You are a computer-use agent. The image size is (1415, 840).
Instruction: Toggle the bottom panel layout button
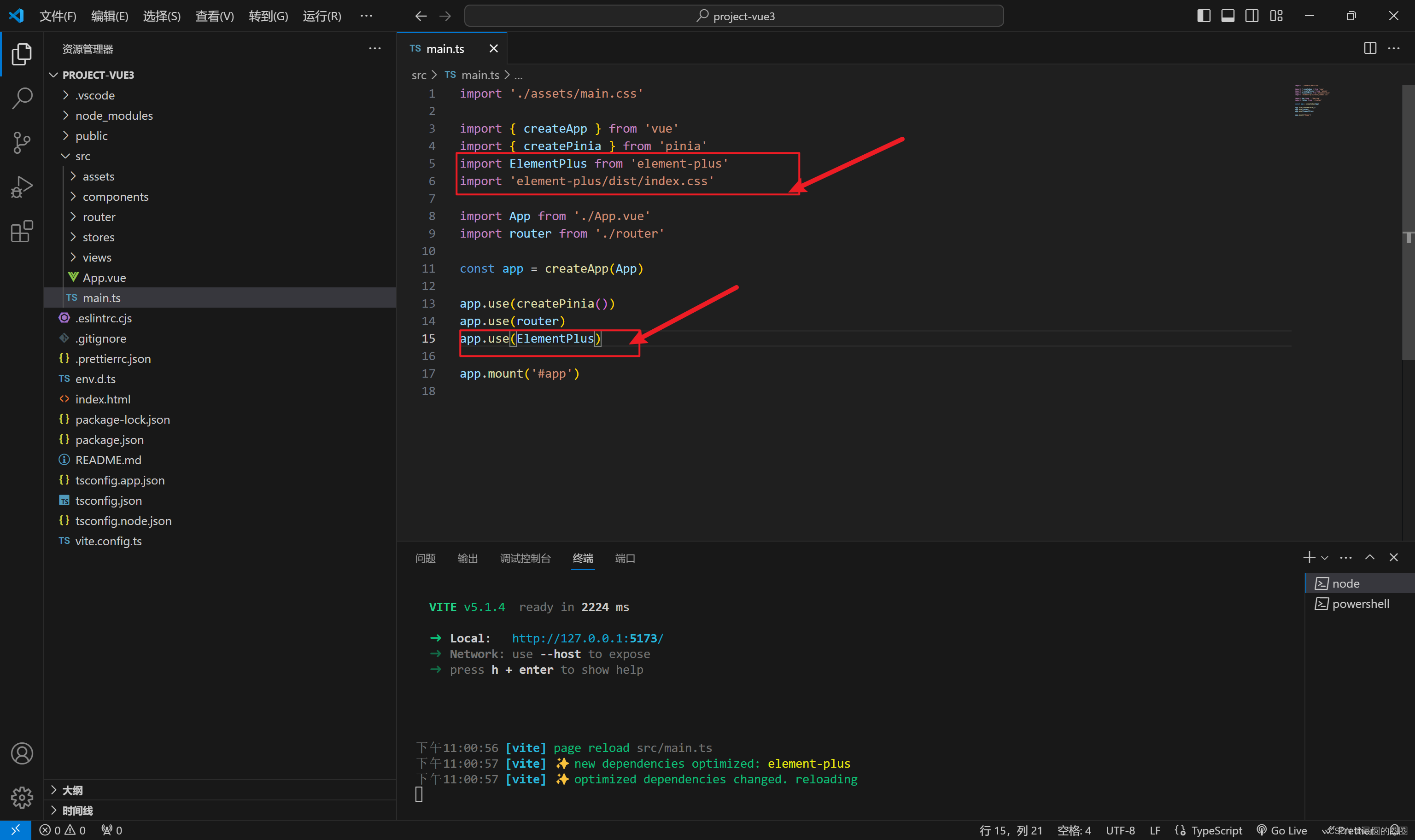pos(1228,16)
